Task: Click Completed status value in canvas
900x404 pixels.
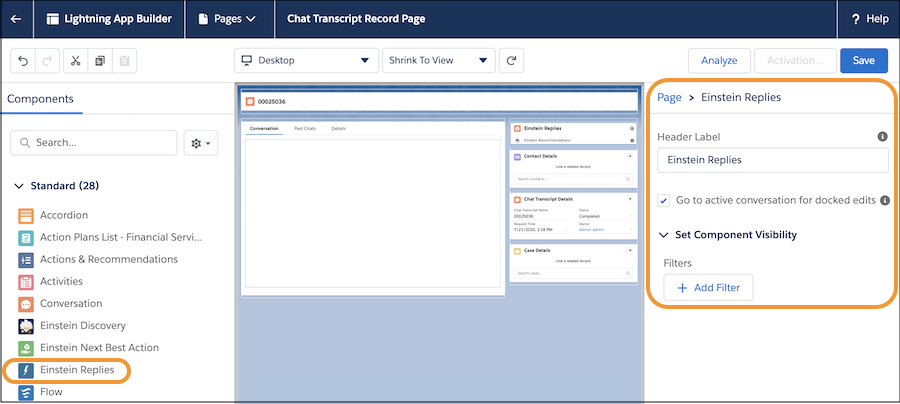Action: (x=589, y=216)
